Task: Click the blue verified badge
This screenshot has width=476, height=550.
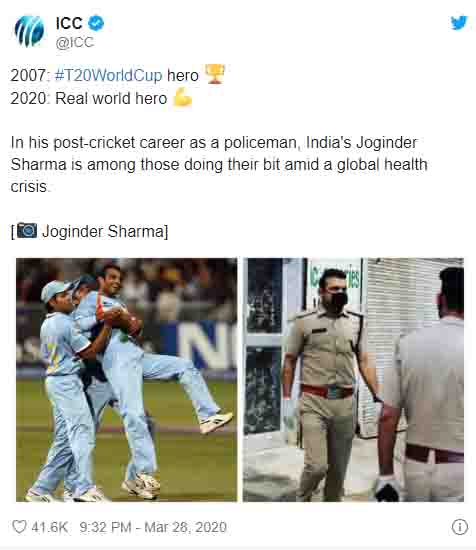Action: coord(95,24)
